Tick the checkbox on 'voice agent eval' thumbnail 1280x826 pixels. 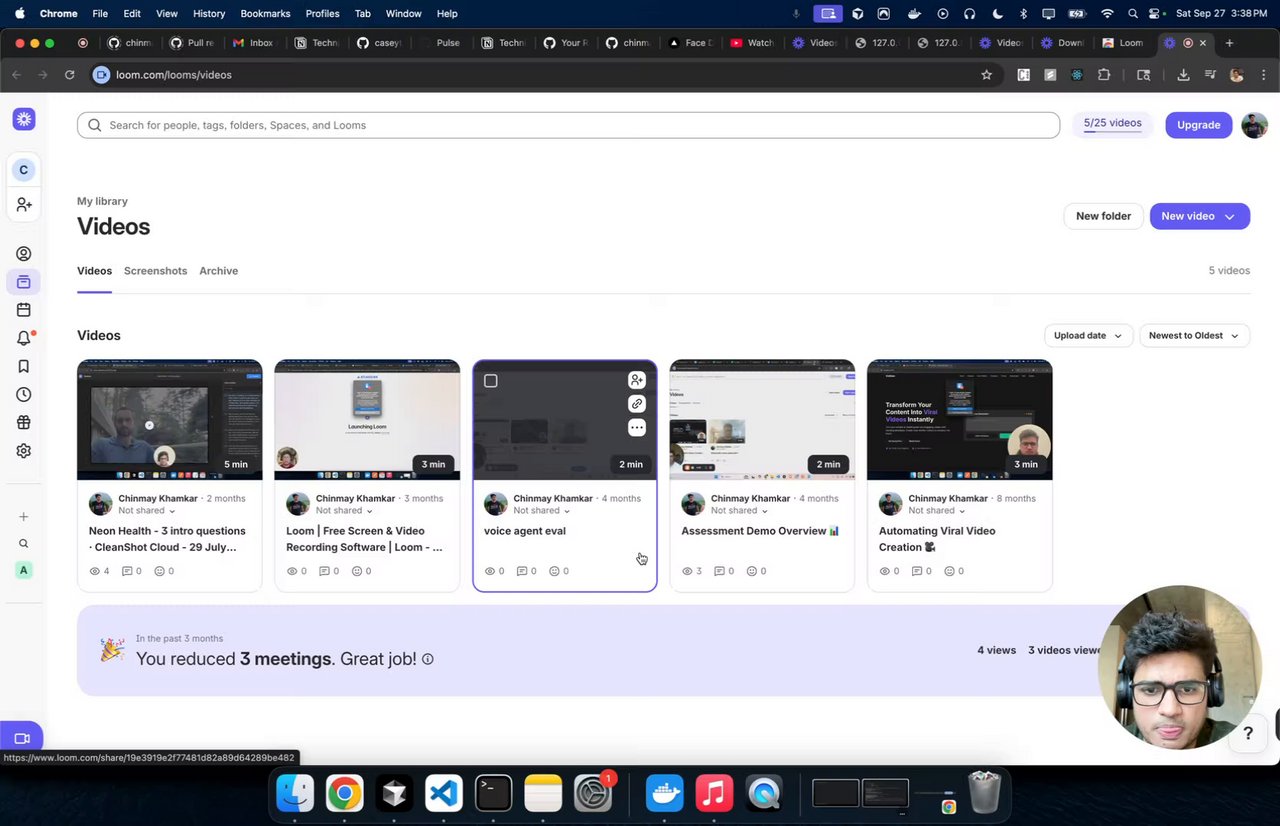click(491, 381)
